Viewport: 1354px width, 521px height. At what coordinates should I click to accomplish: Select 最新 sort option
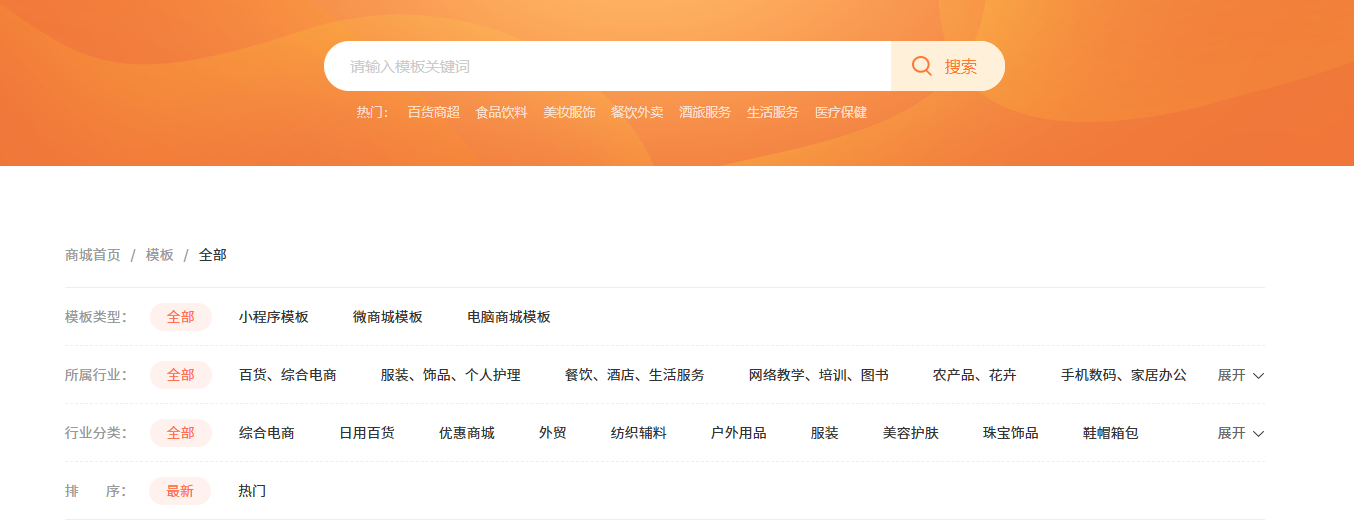[x=180, y=491]
